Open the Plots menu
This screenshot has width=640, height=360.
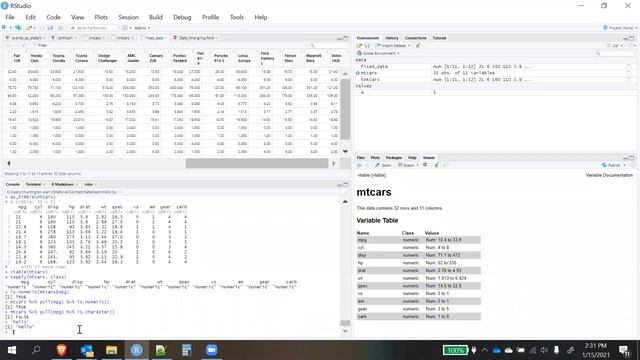tap(101, 17)
